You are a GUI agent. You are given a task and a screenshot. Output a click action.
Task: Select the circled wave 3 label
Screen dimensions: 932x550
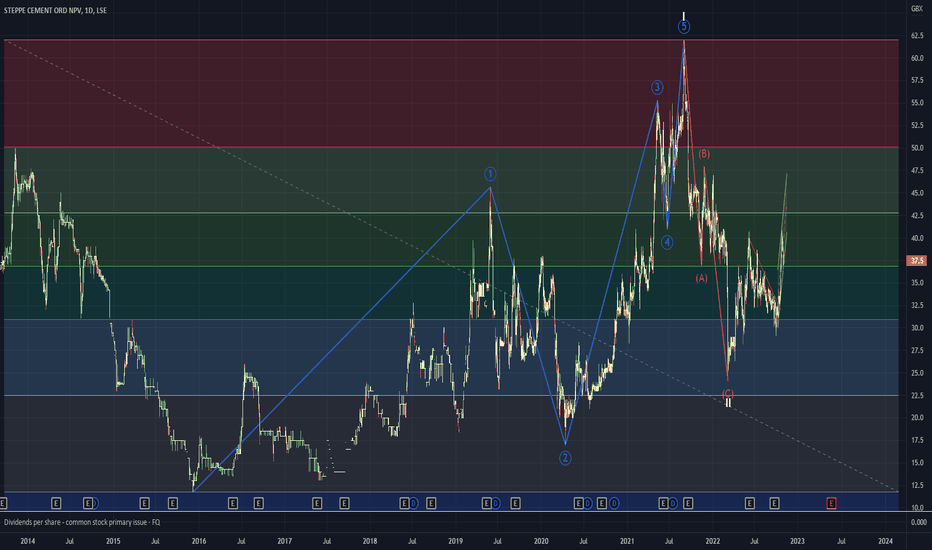point(657,87)
